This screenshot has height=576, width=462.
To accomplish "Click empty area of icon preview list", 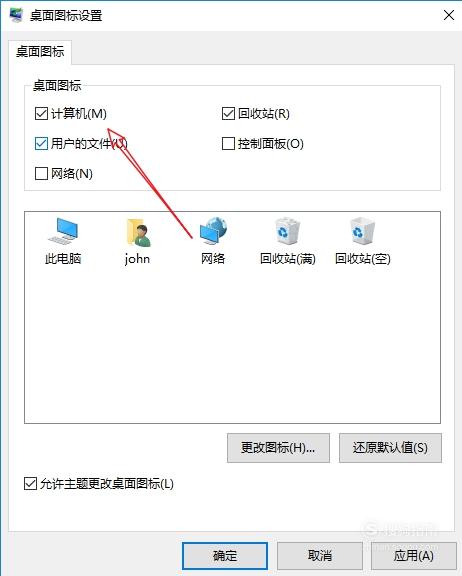I will pyautogui.click(x=232, y=345).
